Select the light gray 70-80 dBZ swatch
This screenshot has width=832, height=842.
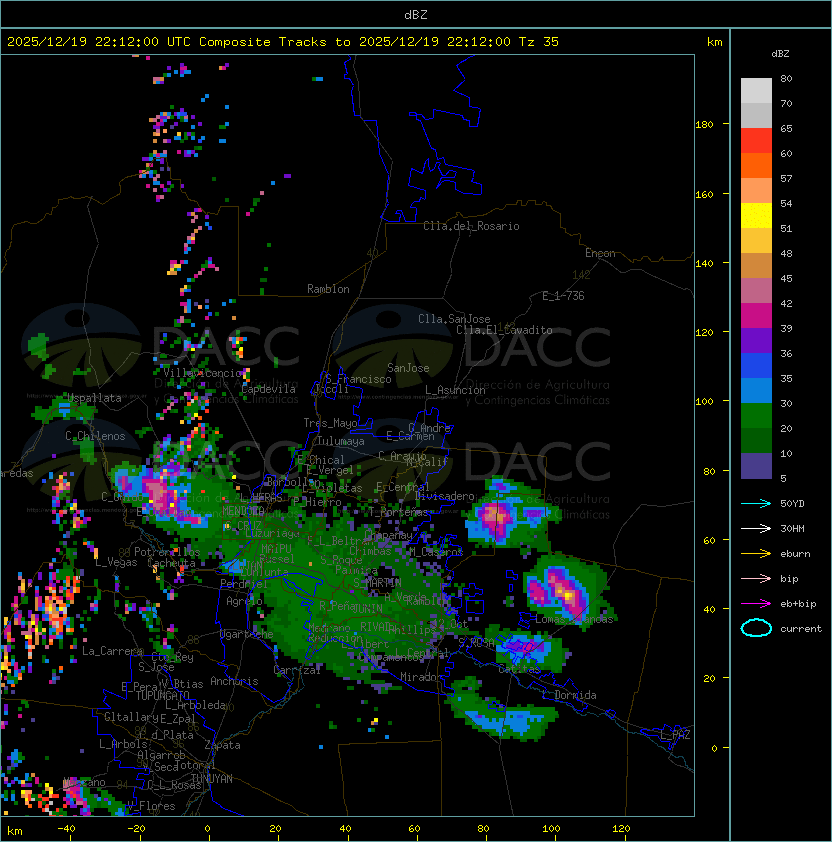pyautogui.click(x=756, y=91)
